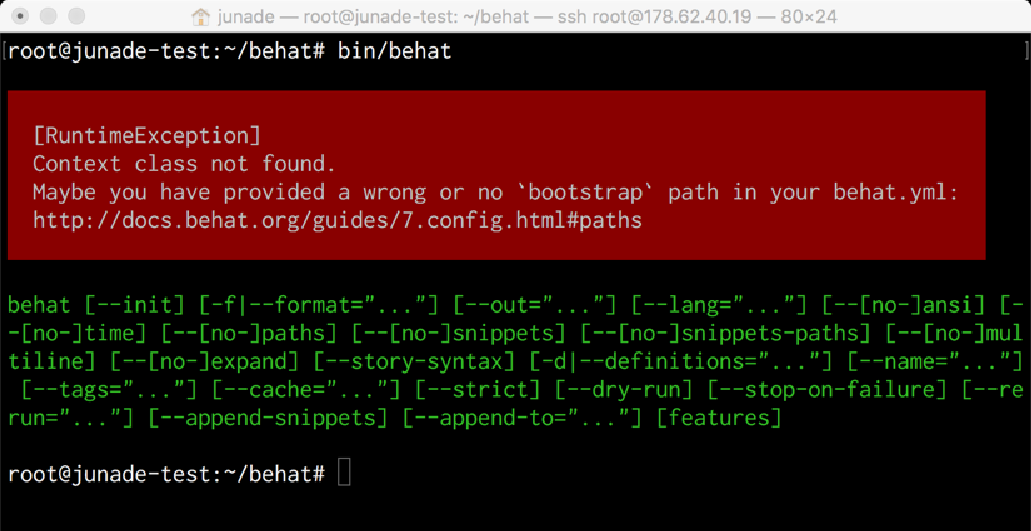1031x531 pixels.
Task: Click the red close window button
Action: click(21, 16)
